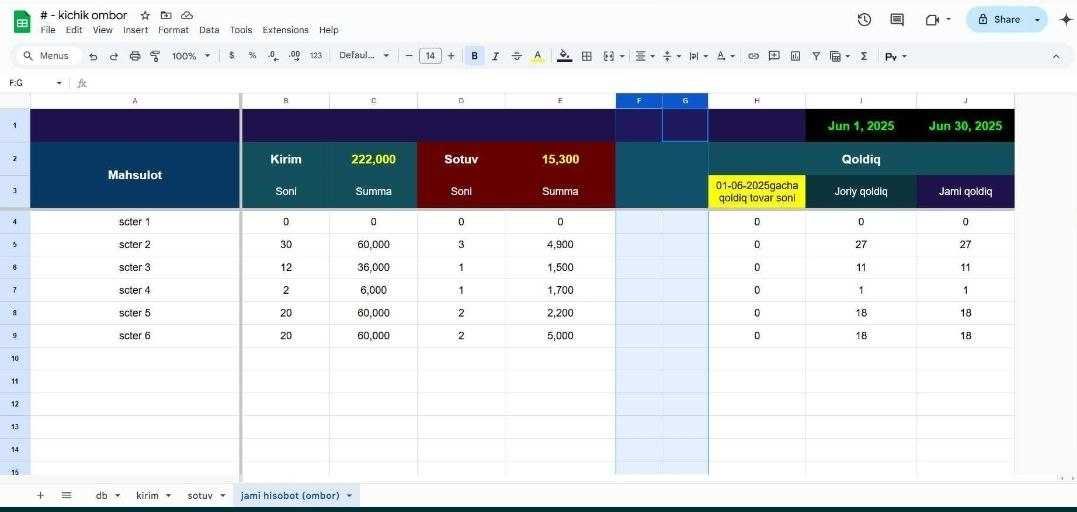The height and width of the screenshot is (512, 1077).
Task: Collapse the toolbar with the up chevron
Action: 1056,56
